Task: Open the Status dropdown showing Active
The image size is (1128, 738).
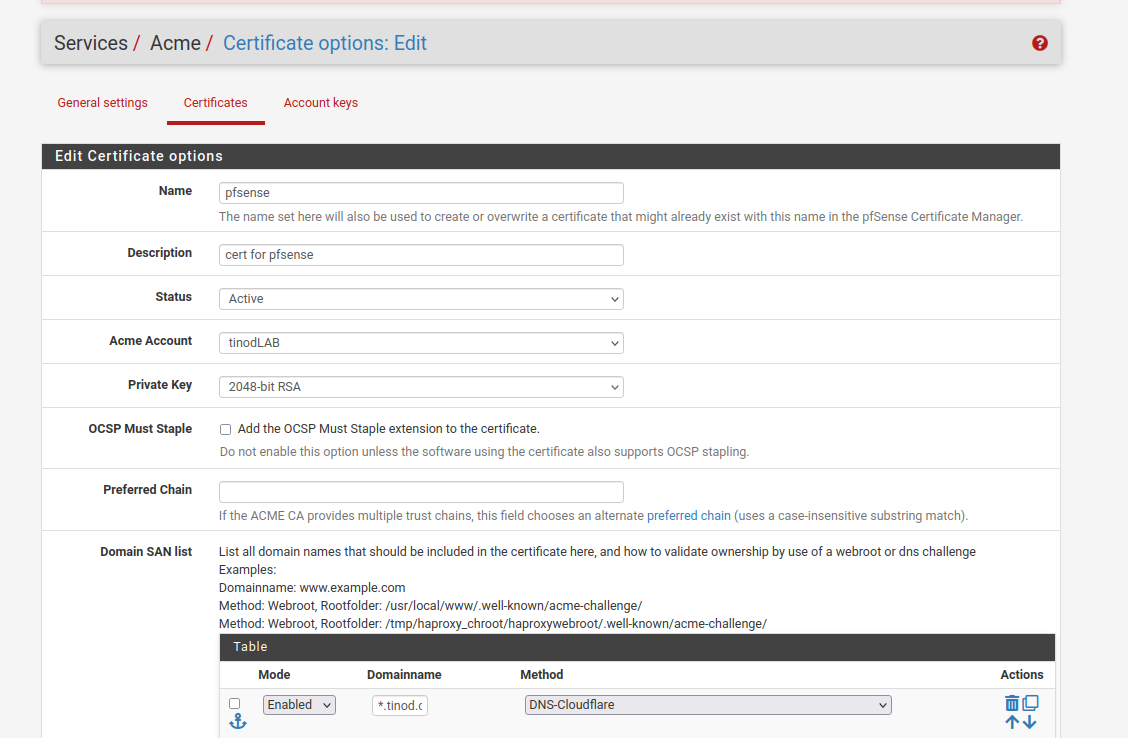Action: point(420,299)
